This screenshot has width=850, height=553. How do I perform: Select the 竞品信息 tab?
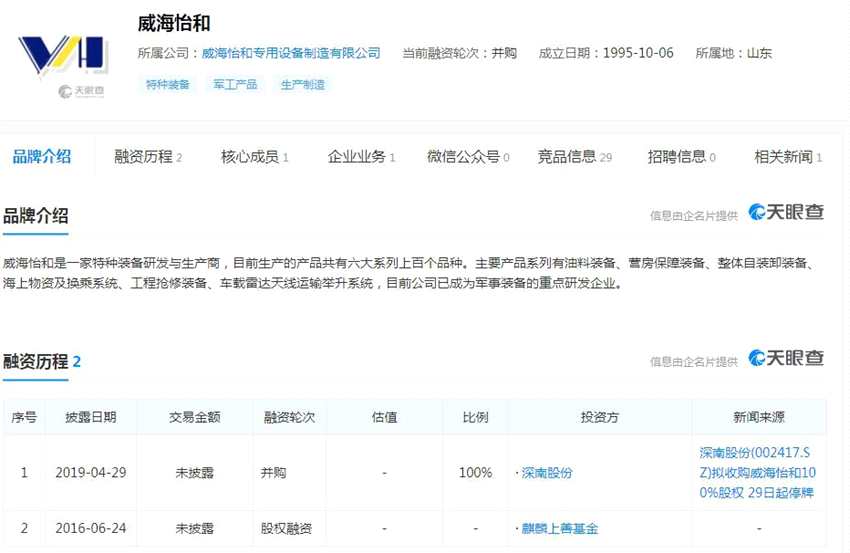pos(575,157)
